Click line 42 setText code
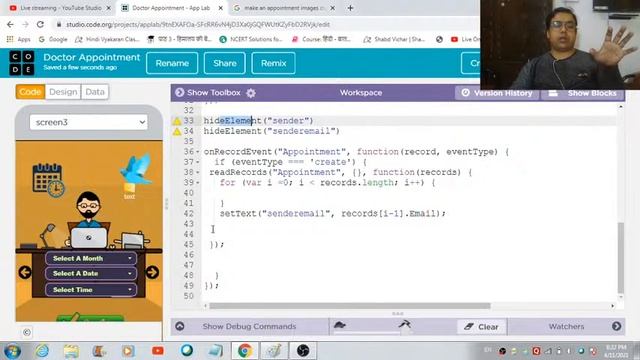Screen dimensions: 640x360 pyautogui.click(x=333, y=213)
